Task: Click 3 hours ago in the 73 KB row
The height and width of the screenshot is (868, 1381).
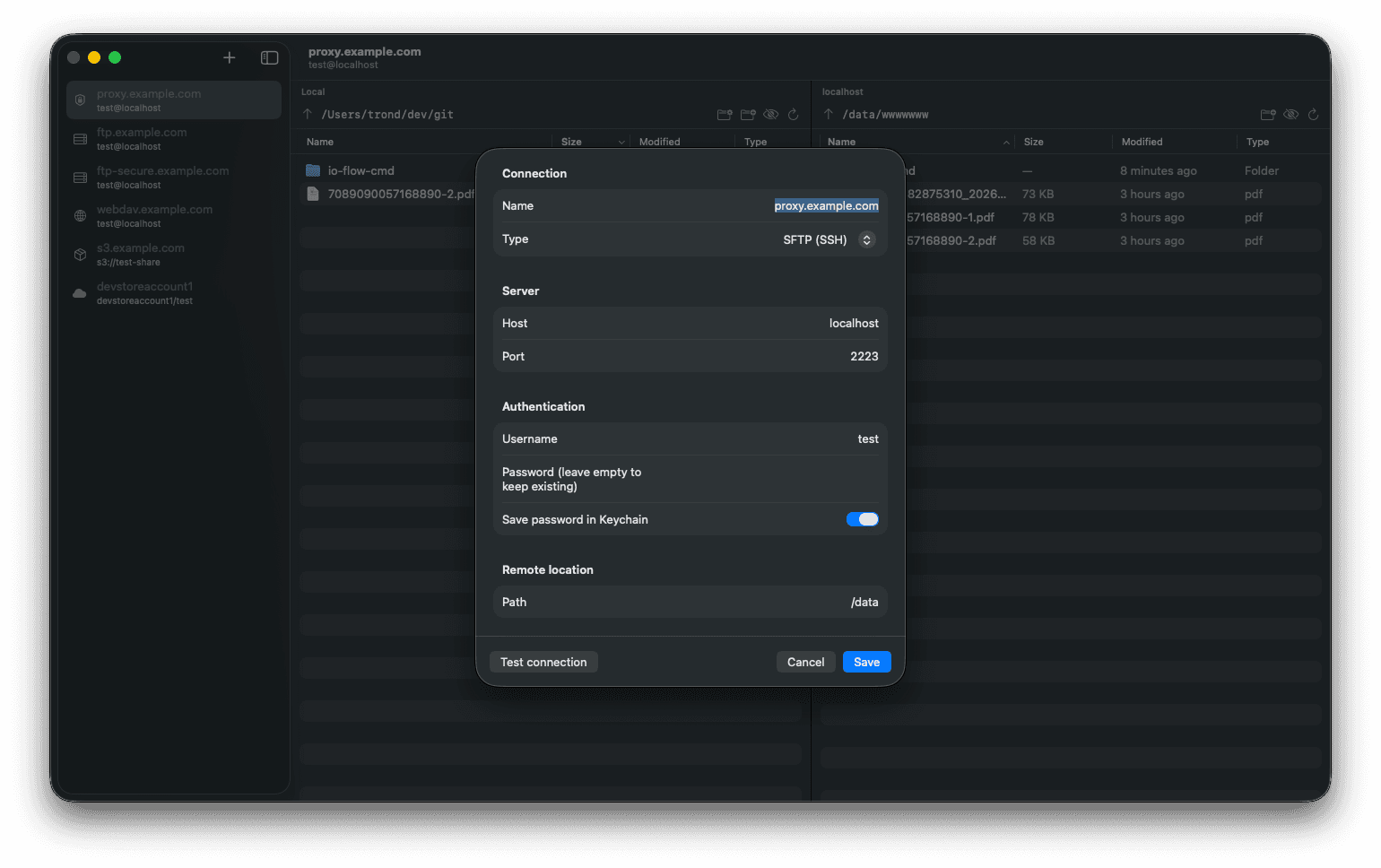Action: pos(1151,194)
